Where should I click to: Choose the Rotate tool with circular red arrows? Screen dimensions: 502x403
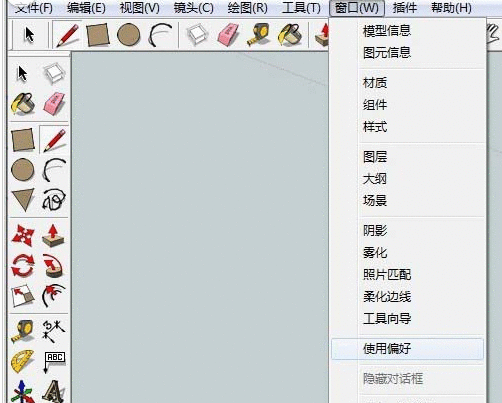coord(23,266)
